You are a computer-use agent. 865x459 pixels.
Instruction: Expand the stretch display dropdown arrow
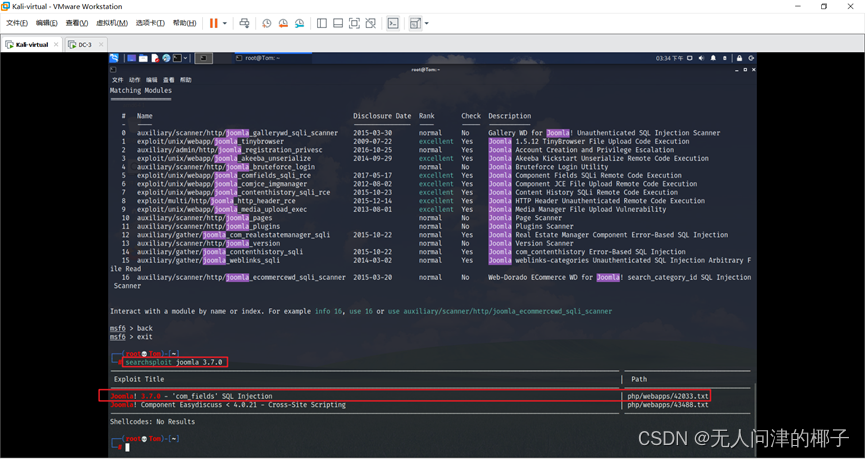[426, 23]
